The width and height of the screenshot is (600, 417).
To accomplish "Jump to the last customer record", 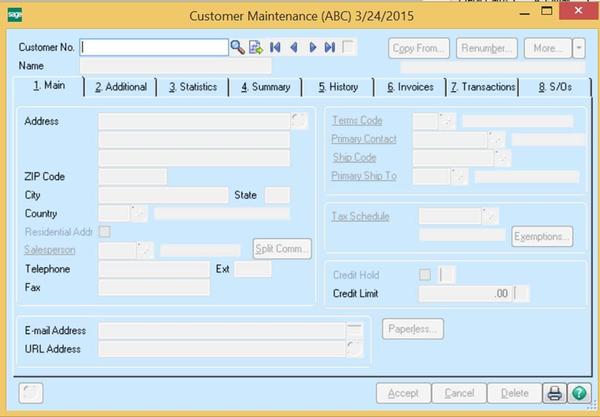I will tap(329, 47).
